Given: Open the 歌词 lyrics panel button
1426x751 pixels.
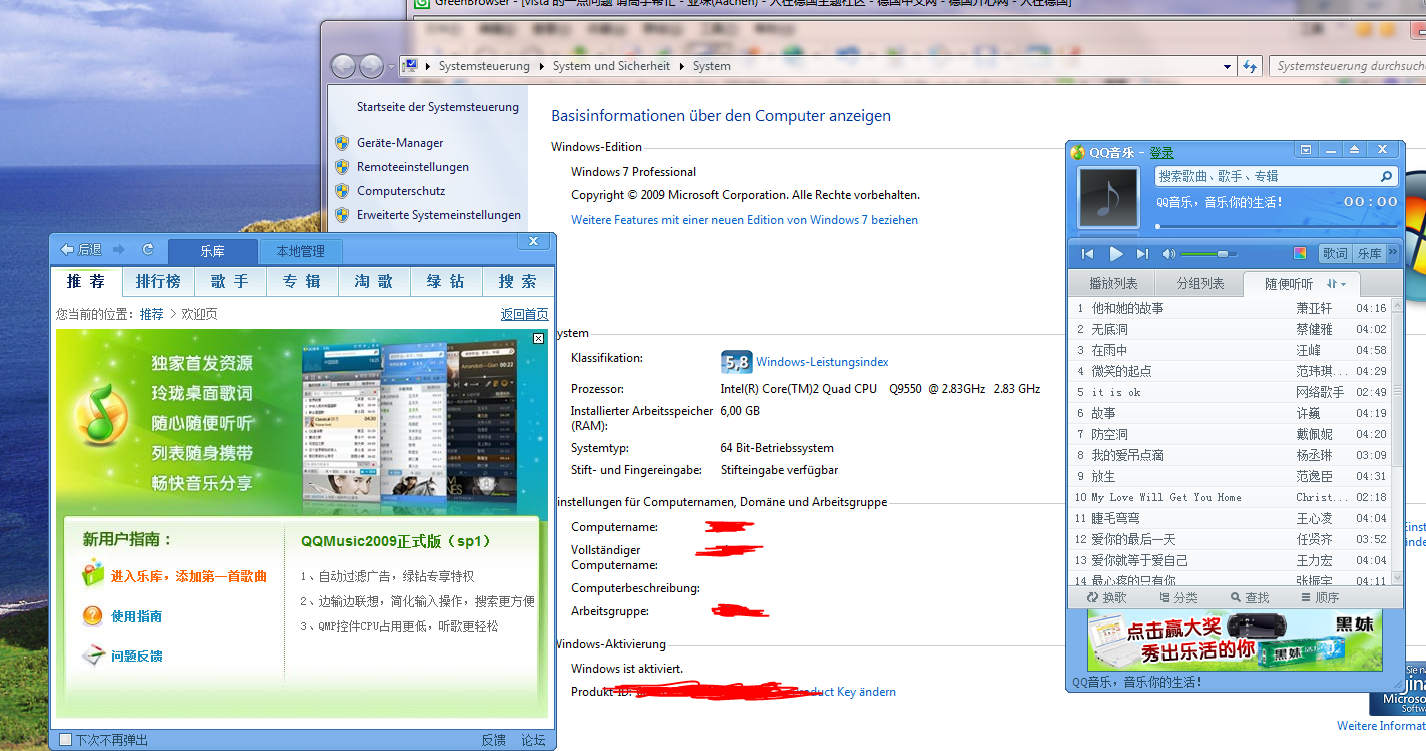Looking at the screenshot, I should click(x=1335, y=254).
